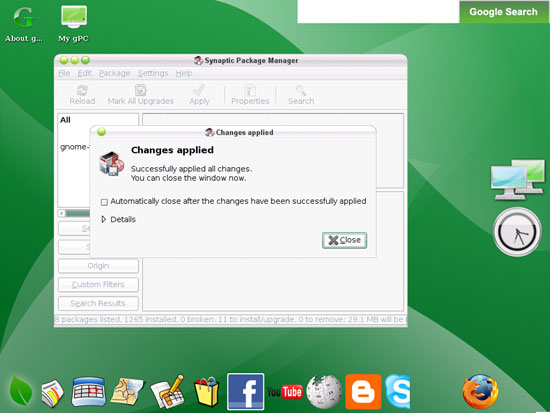Click the Google Search button
The height and width of the screenshot is (413, 550).
[503, 12]
